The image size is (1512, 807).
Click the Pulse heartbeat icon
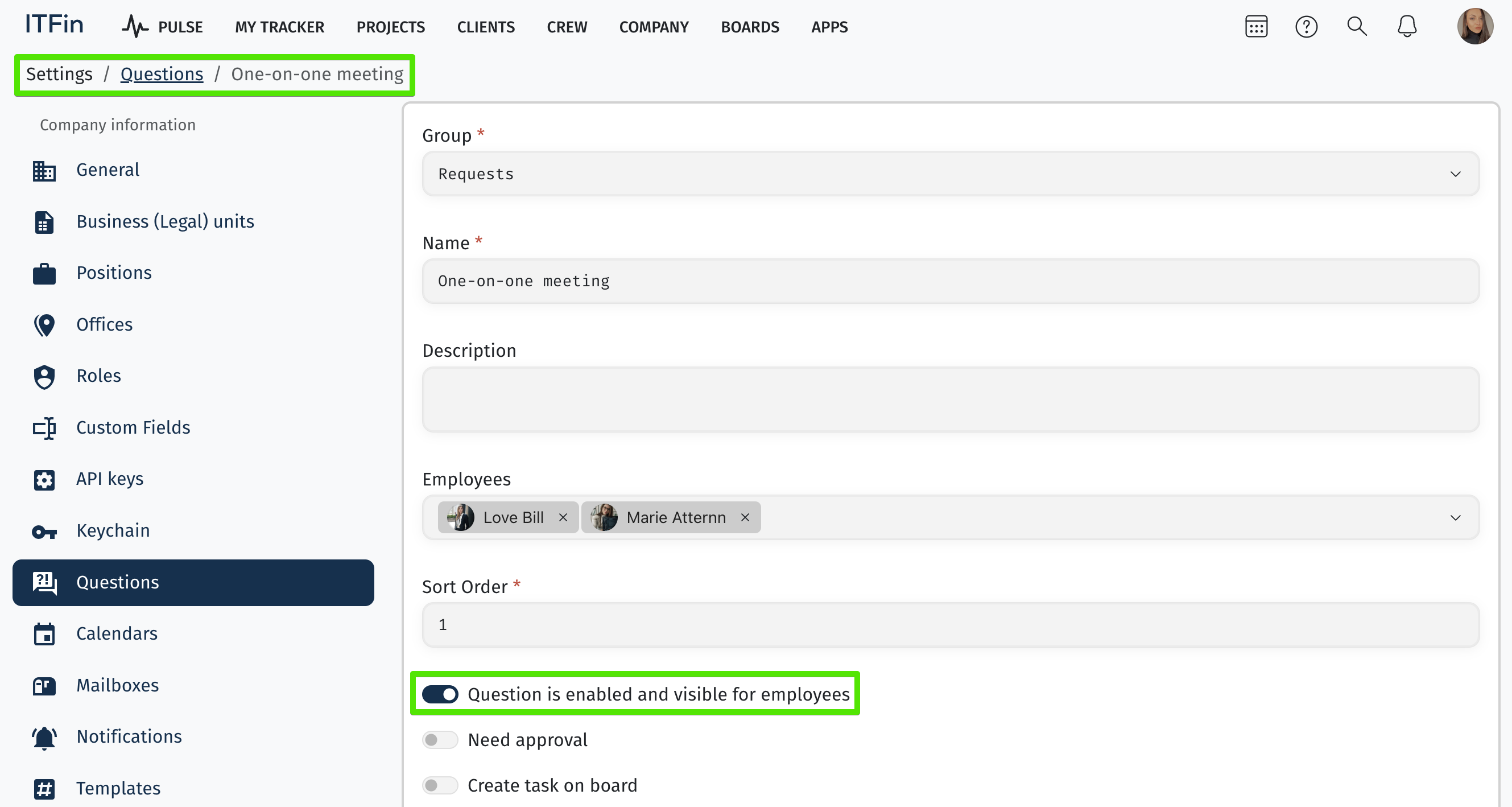click(135, 26)
